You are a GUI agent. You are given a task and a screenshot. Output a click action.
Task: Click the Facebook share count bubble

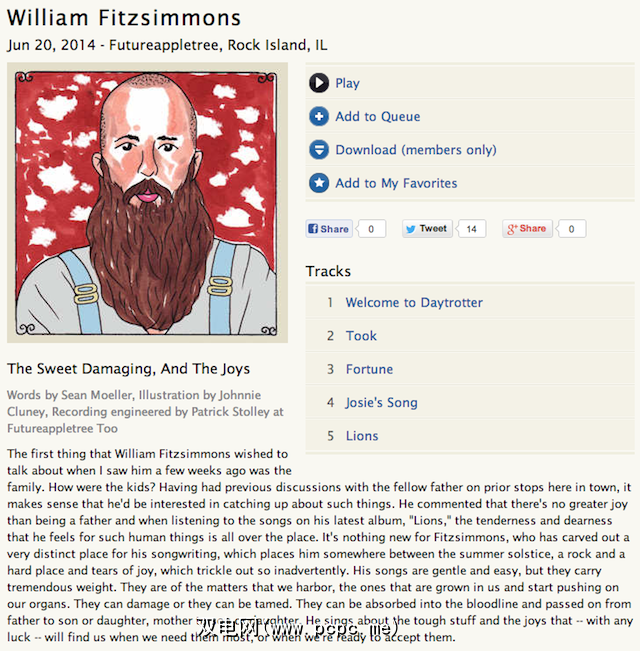click(x=371, y=229)
